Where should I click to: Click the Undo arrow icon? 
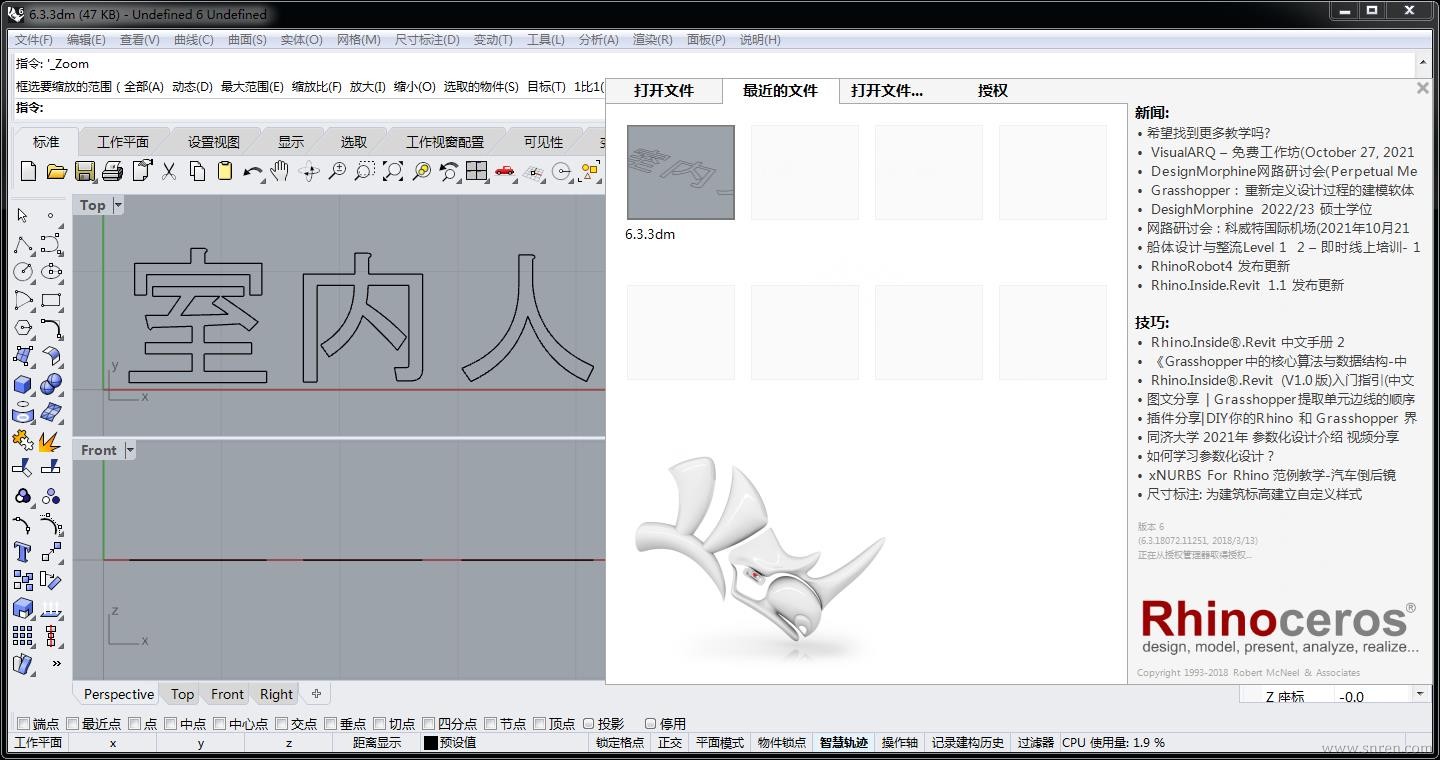tap(253, 172)
